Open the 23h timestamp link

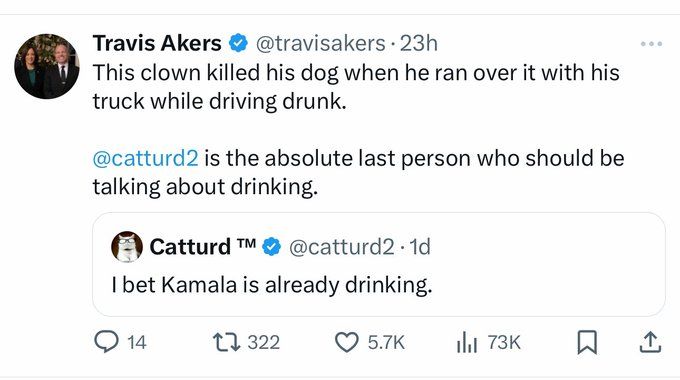click(418, 43)
